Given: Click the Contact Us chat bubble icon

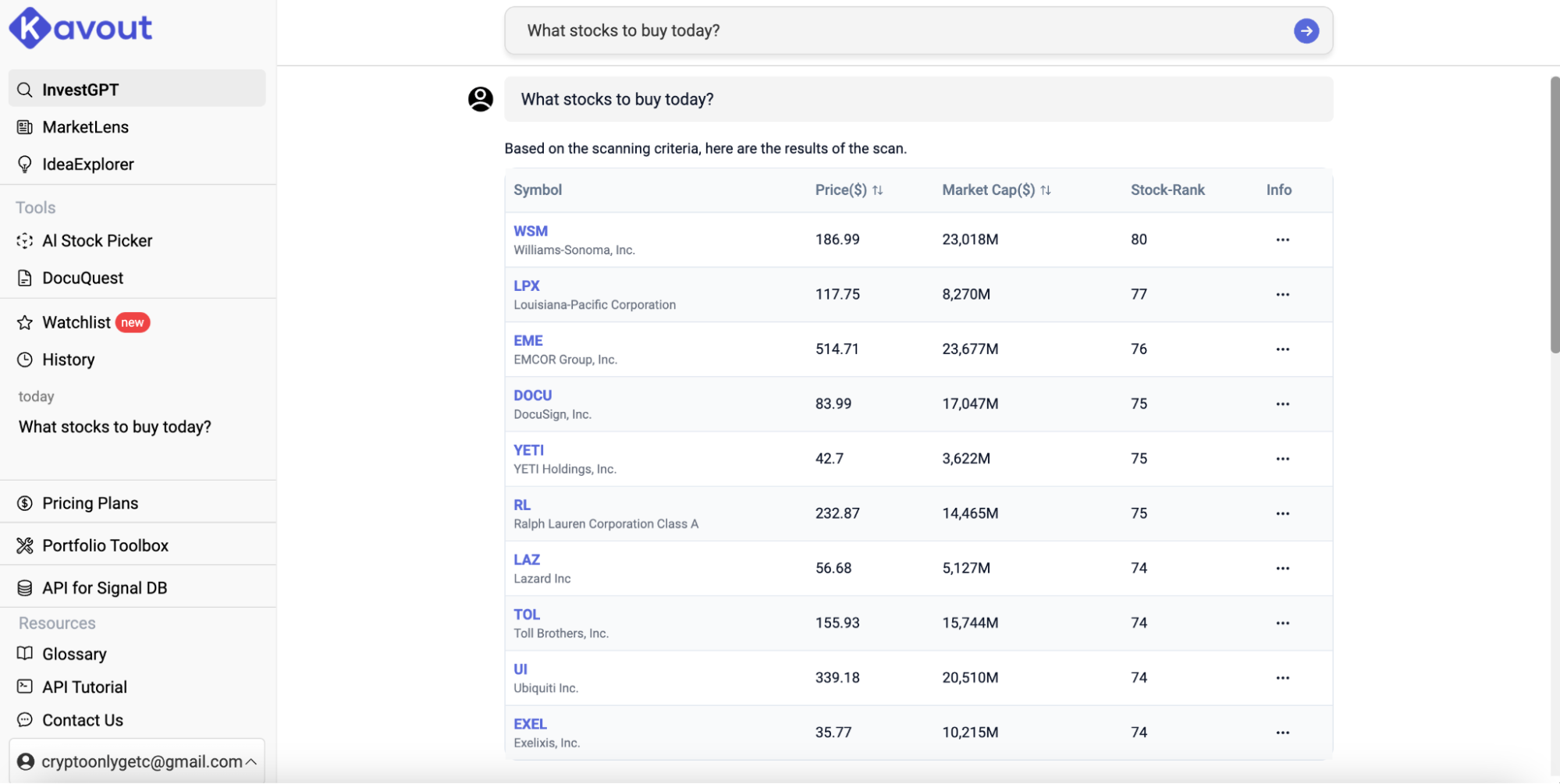Looking at the screenshot, I should click(25, 720).
